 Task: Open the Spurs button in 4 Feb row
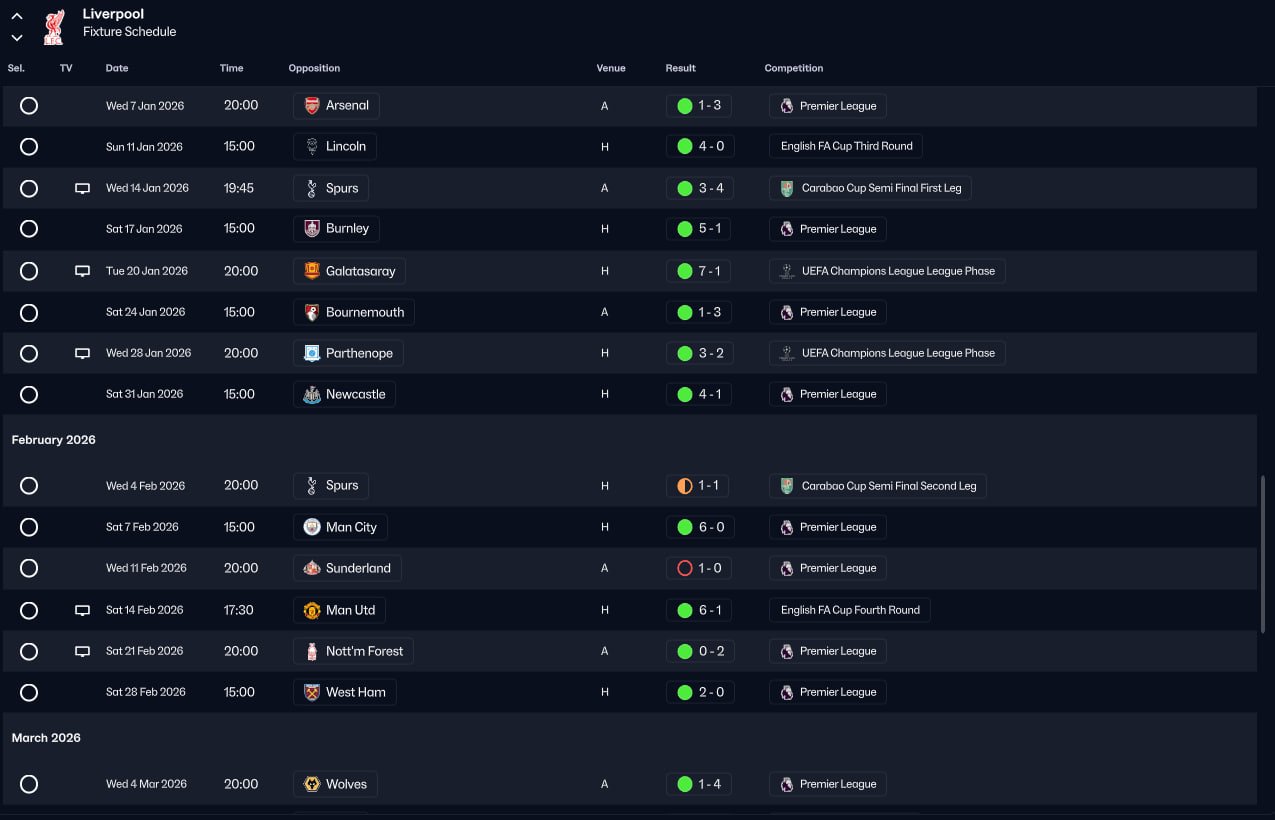click(x=331, y=486)
